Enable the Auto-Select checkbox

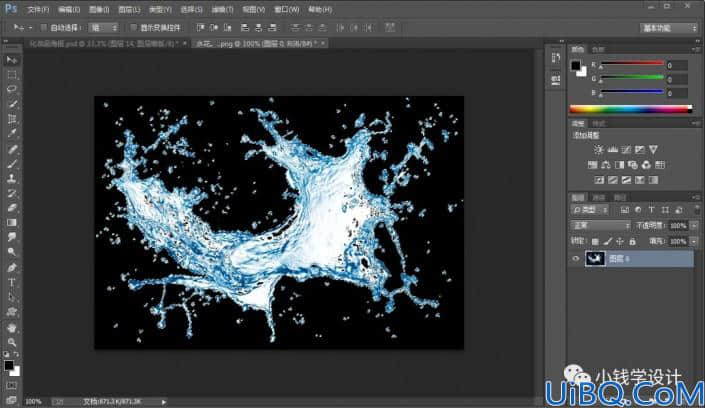click(x=44, y=27)
